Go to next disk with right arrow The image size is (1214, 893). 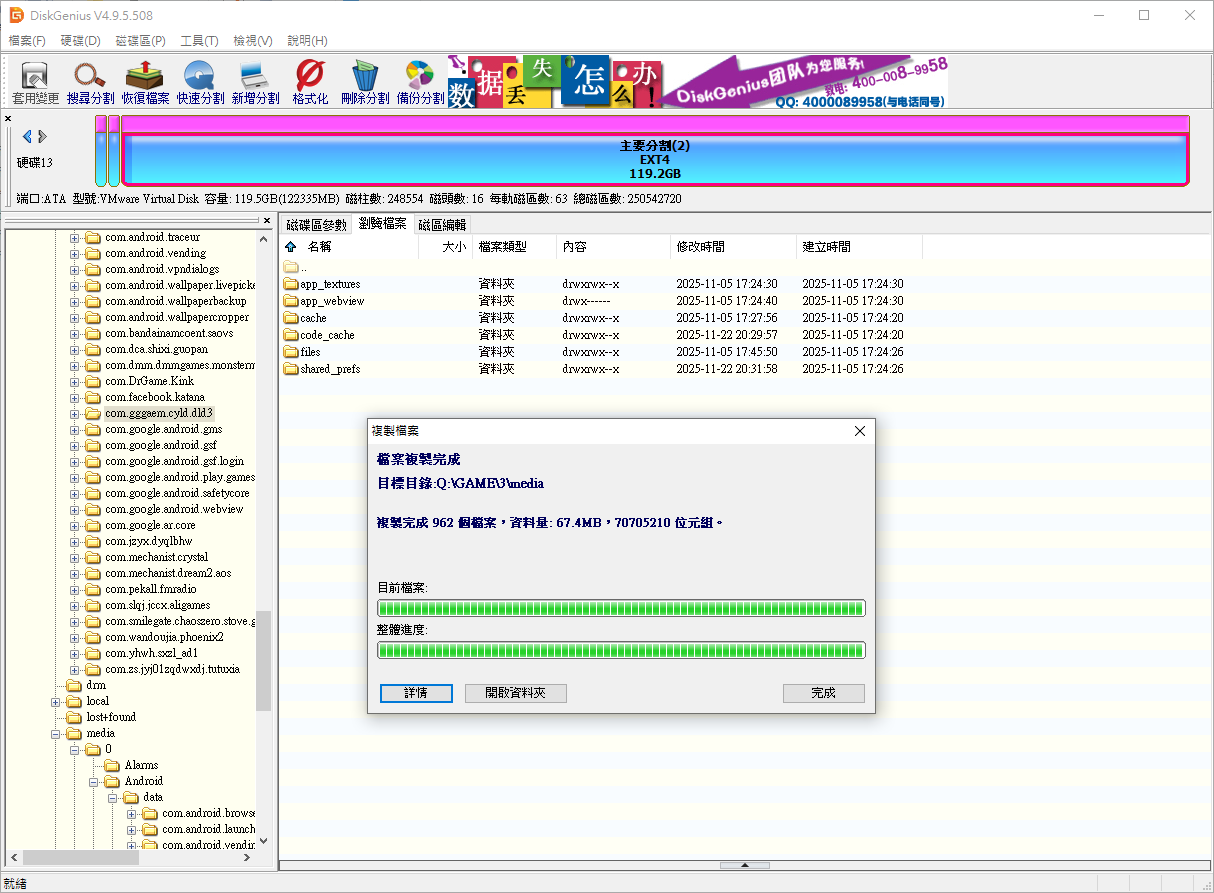click(x=42, y=136)
